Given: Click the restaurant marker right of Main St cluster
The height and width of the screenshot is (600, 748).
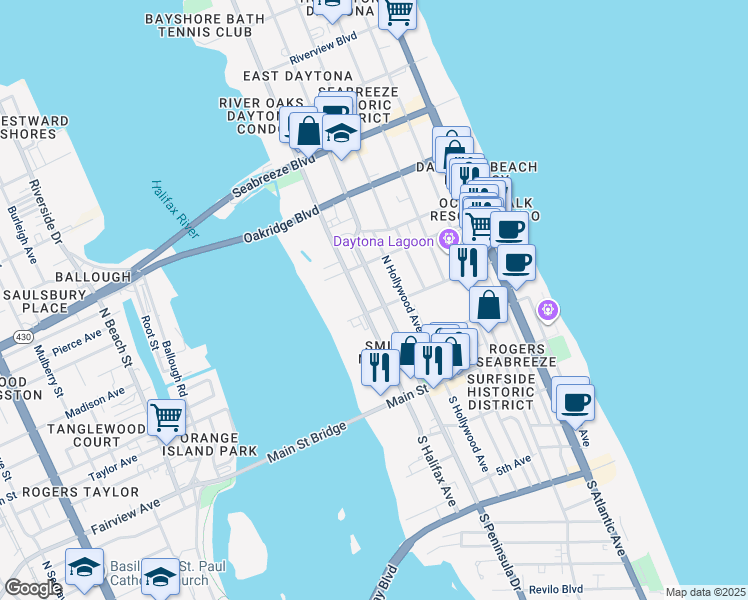Looking at the screenshot, I should click(433, 361).
